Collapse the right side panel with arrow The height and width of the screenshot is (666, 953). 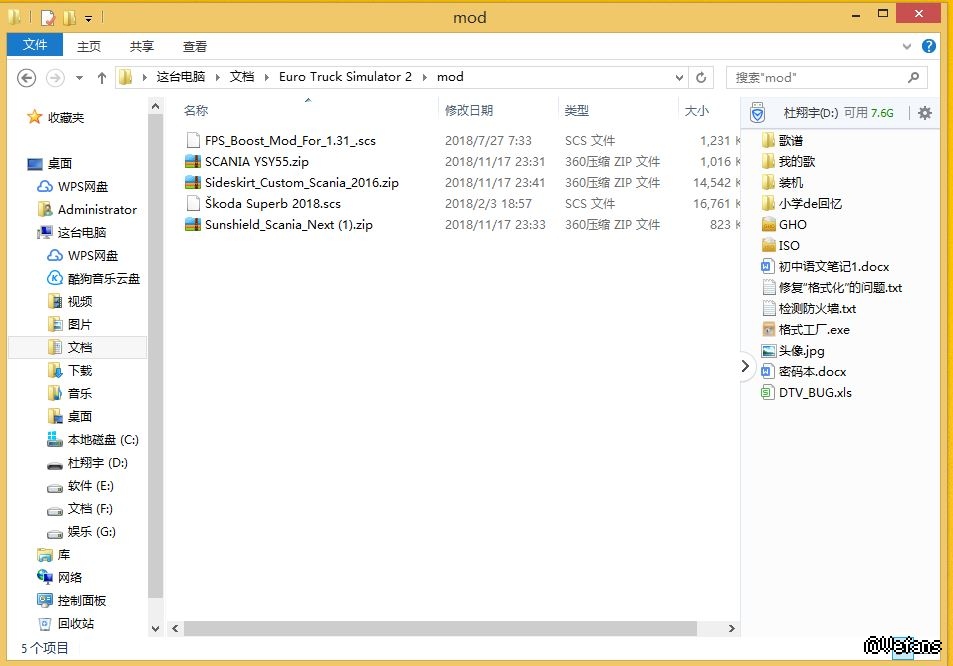coord(745,367)
